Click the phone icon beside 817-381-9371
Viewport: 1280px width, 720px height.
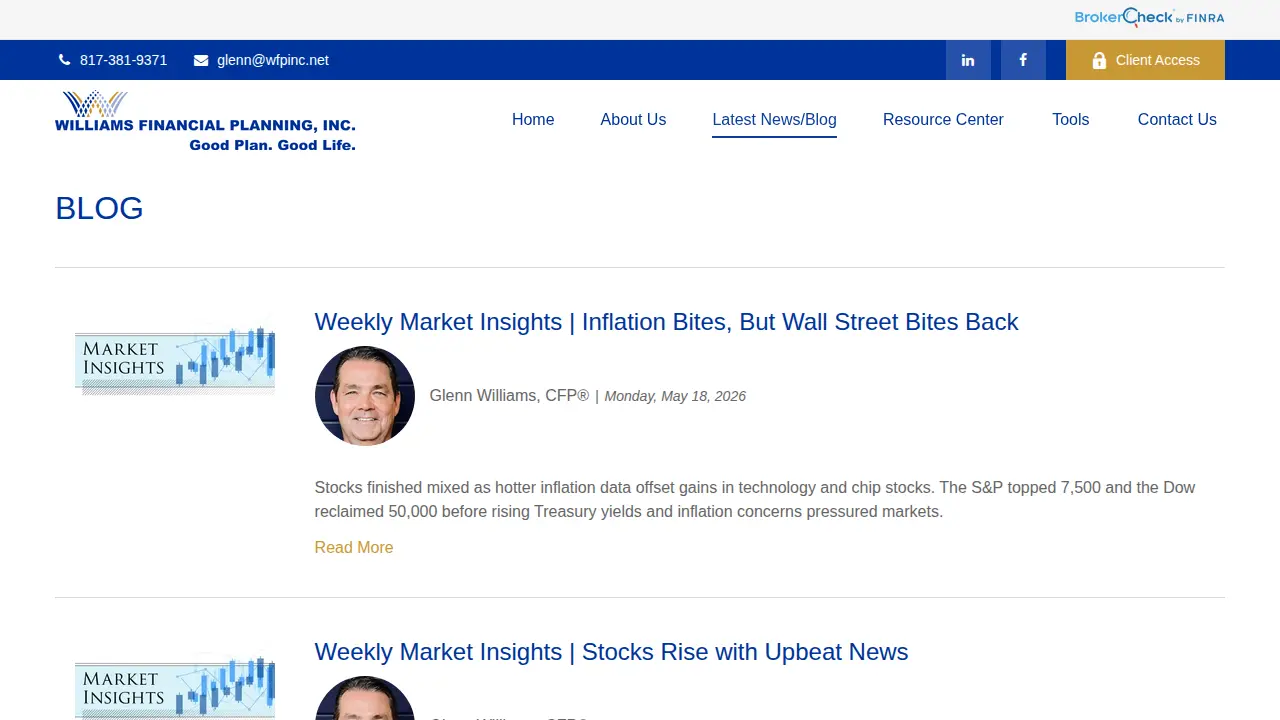[x=65, y=60]
